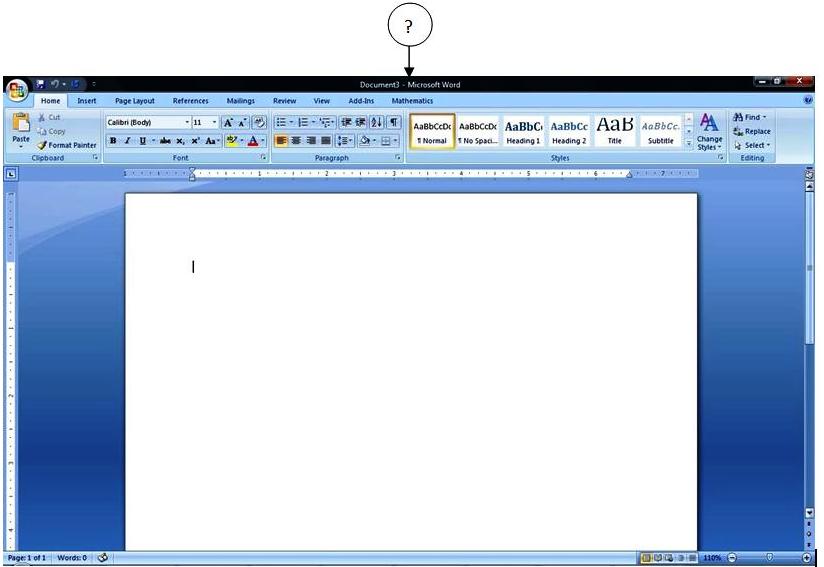Screen dimensions: 824x567
Task: Open the Mailings tab
Action: [x=240, y=101]
